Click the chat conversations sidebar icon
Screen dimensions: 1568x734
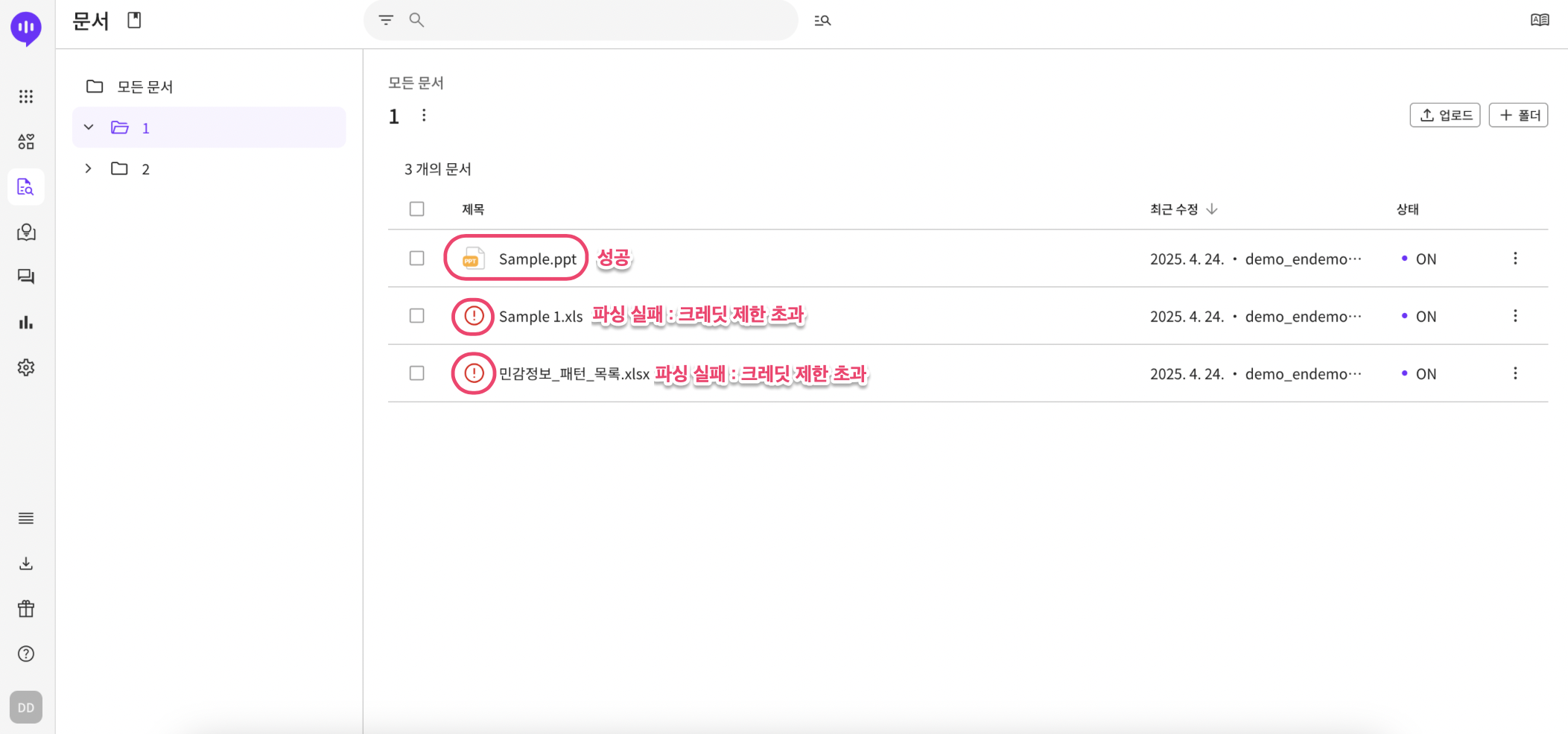(26, 276)
